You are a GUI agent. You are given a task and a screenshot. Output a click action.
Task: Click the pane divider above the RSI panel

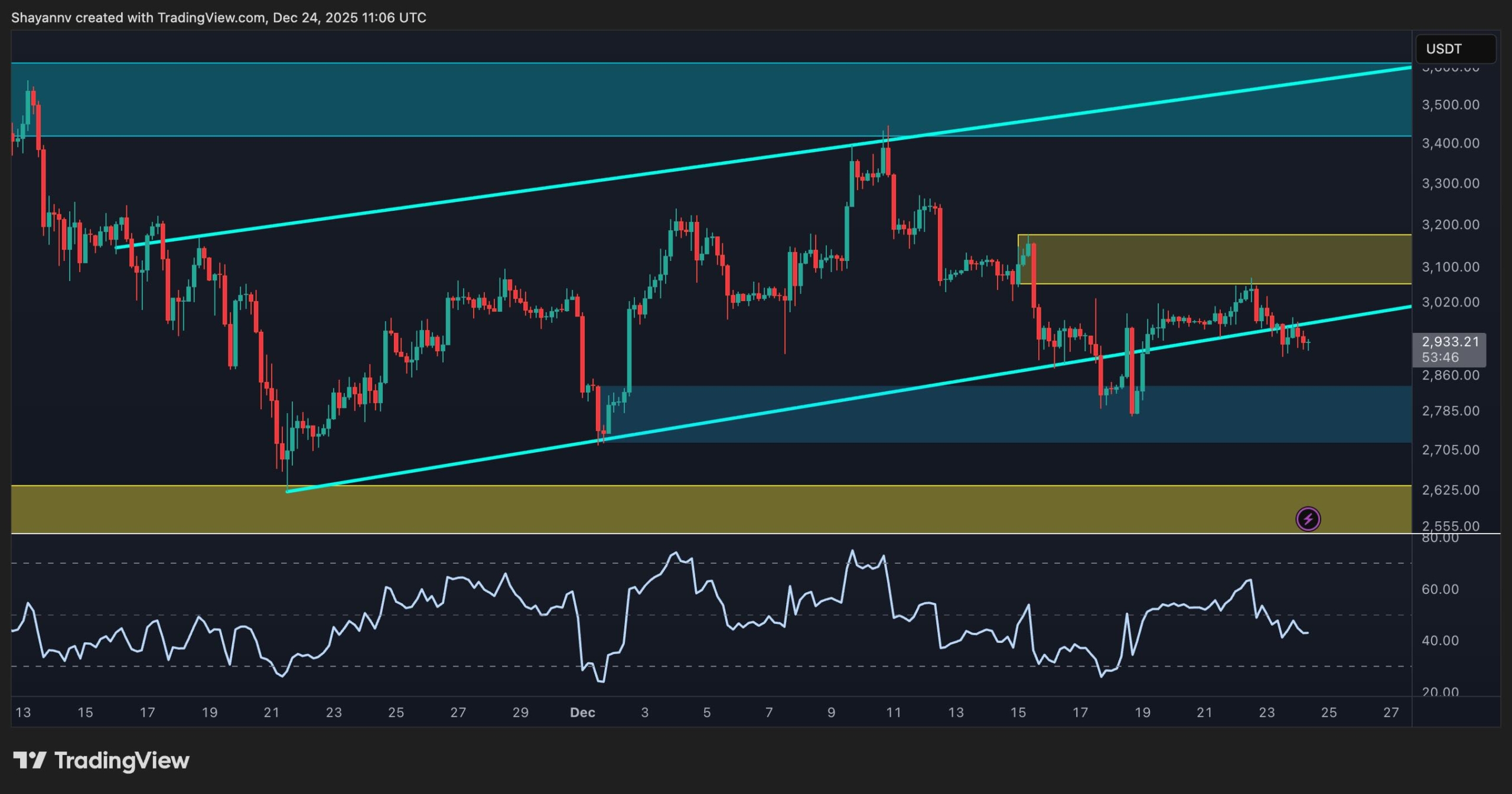click(709, 534)
